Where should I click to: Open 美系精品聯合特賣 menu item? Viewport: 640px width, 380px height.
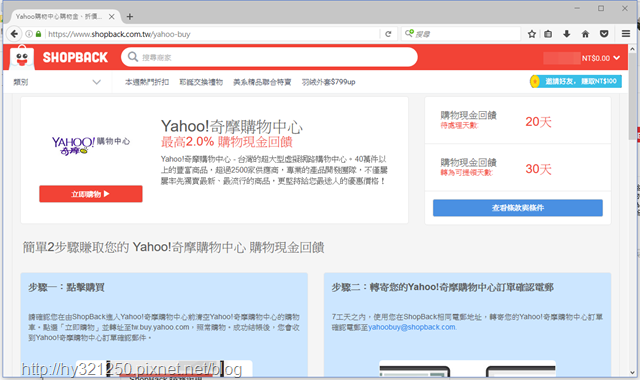coord(262,82)
